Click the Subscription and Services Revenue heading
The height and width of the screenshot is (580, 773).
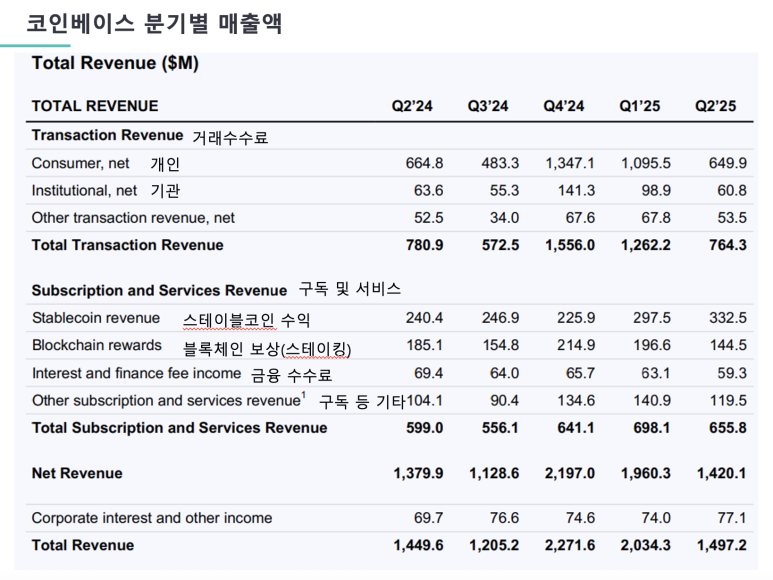(x=159, y=291)
